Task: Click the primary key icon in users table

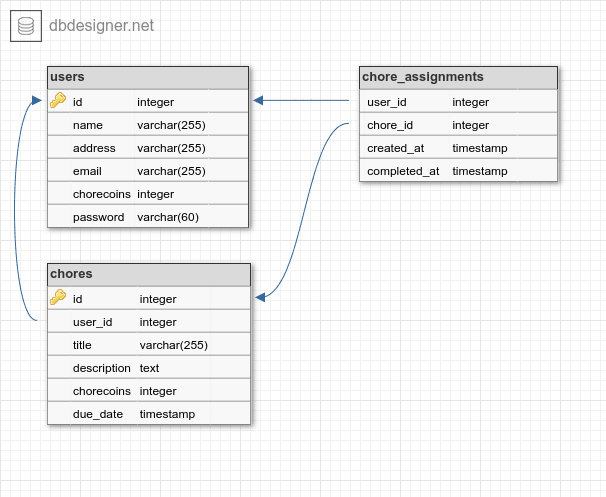Action: coord(58,100)
